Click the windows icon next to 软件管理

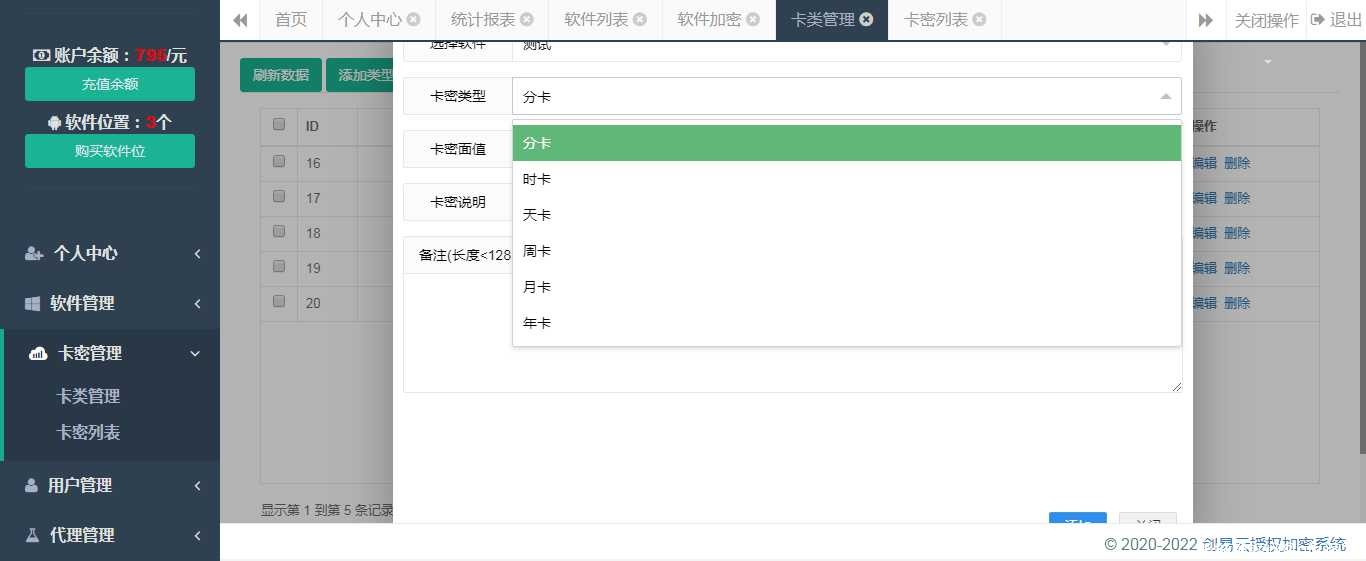33,303
